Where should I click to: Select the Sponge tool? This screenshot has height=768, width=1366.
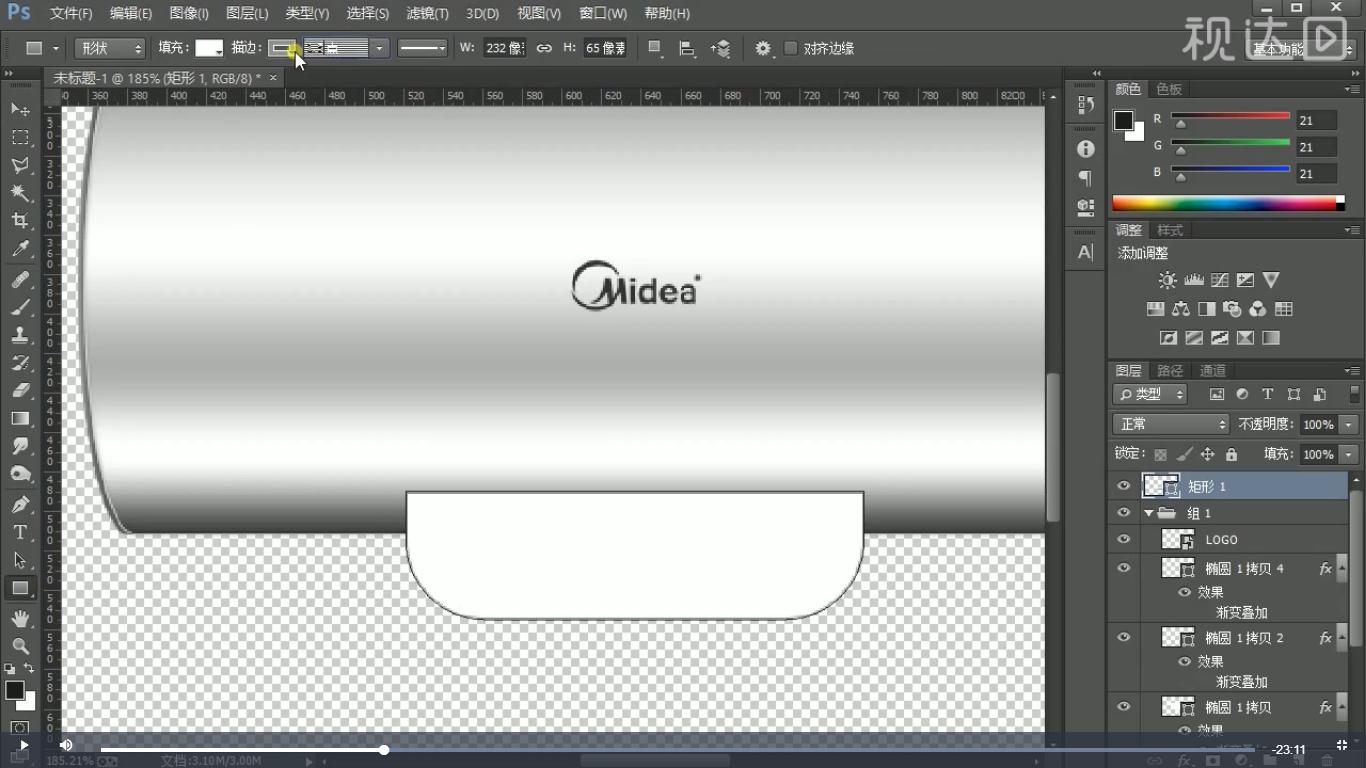(x=20, y=474)
